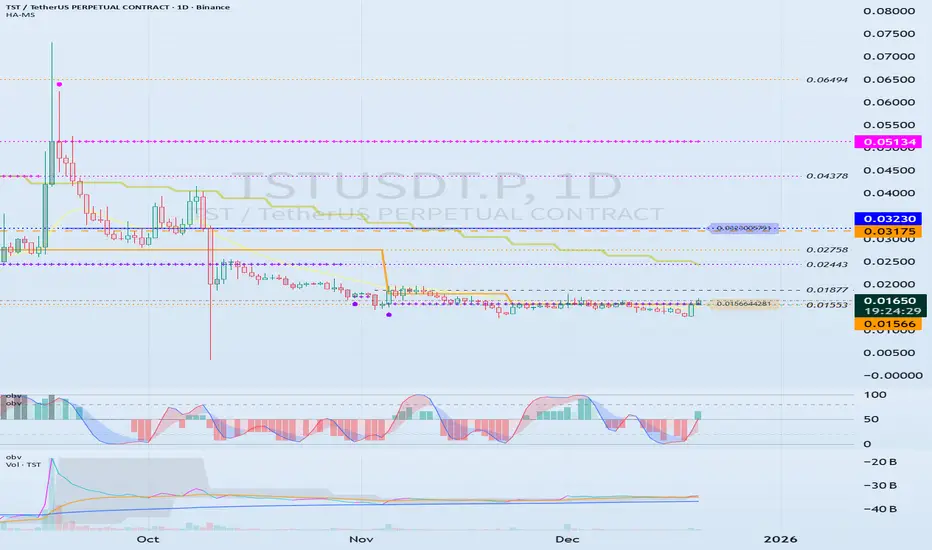Click the 0.07000 price axis tick

pyautogui.click(x=889, y=56)
